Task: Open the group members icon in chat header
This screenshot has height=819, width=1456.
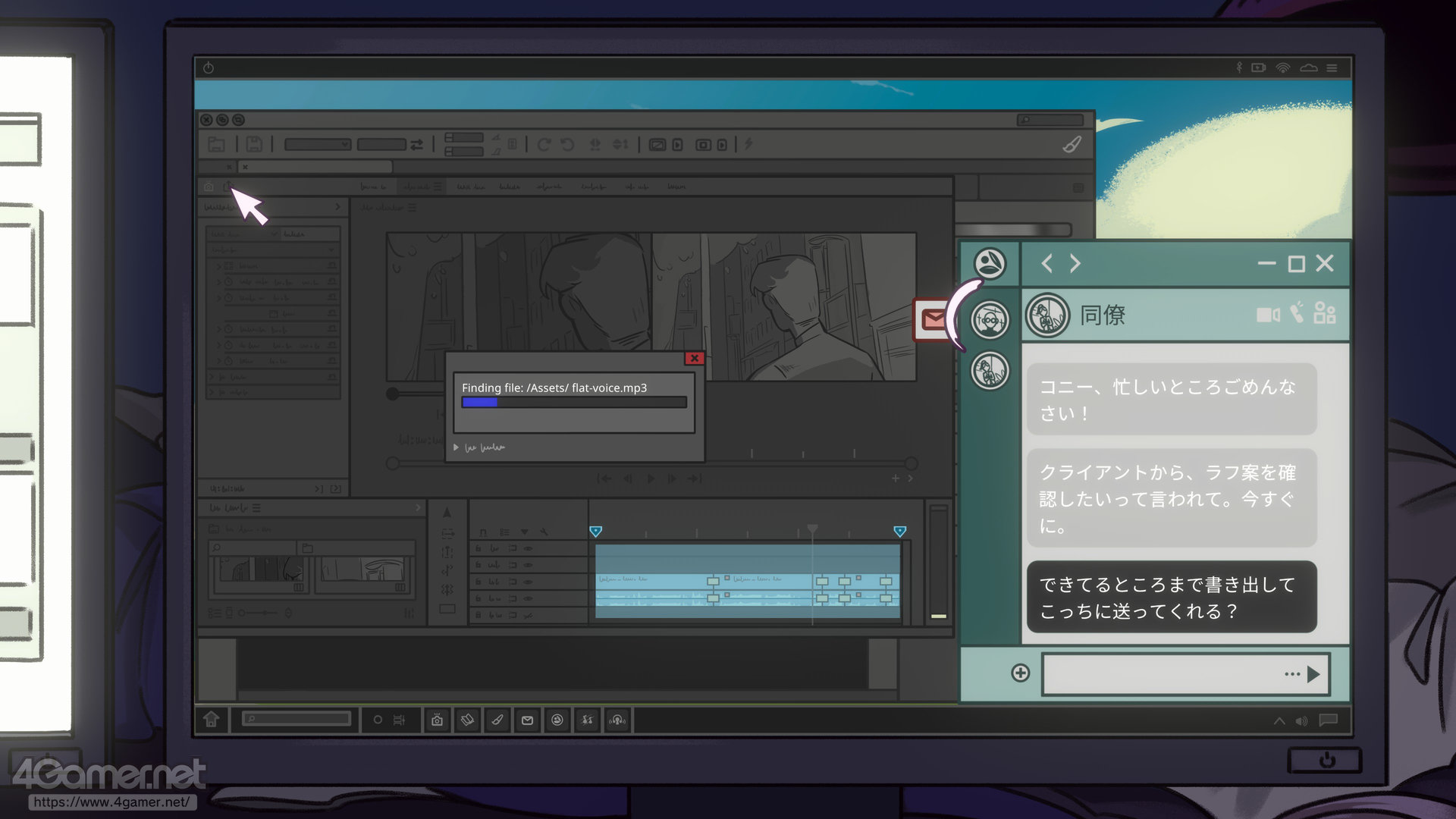Action: [1325, 312]
